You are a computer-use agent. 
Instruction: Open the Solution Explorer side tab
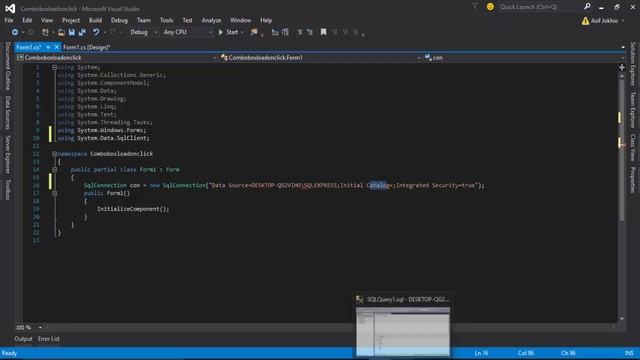[x=633, y=64]
